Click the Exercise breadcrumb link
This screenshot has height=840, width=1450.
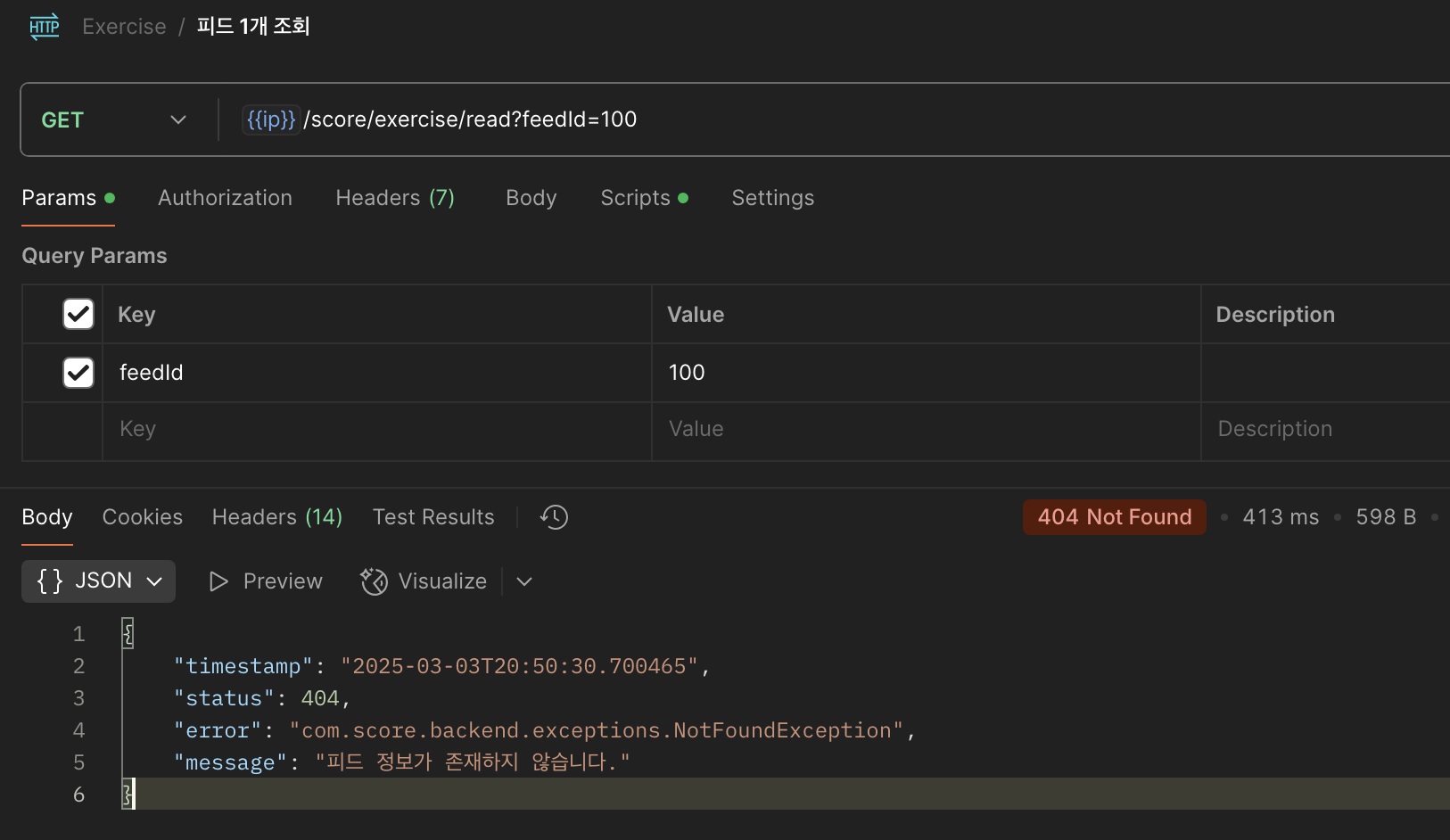click(124, 27)
